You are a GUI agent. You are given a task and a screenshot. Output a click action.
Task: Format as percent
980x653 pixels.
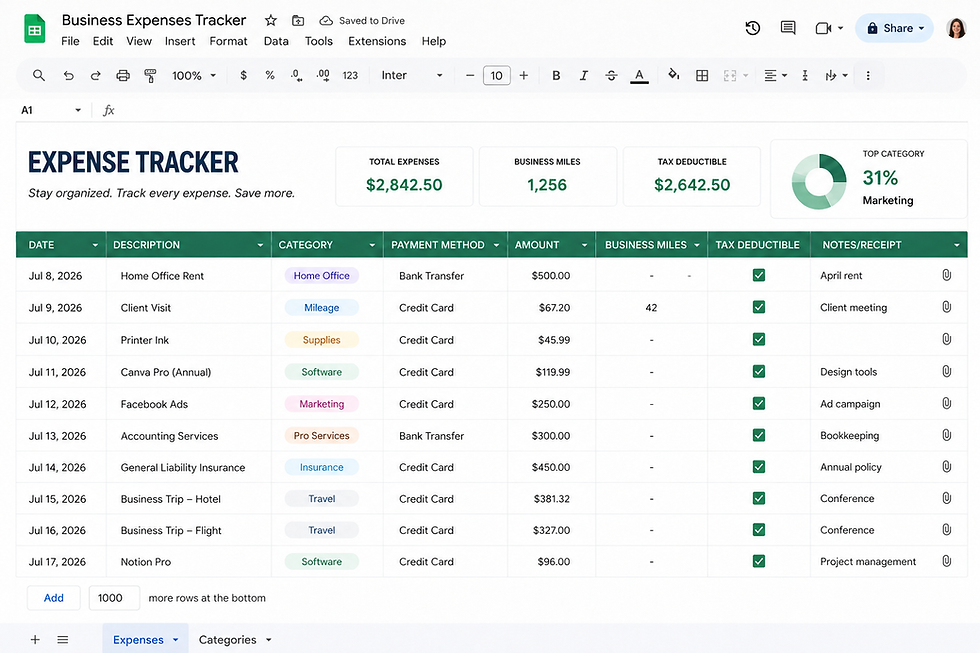[x=270, y=76]
